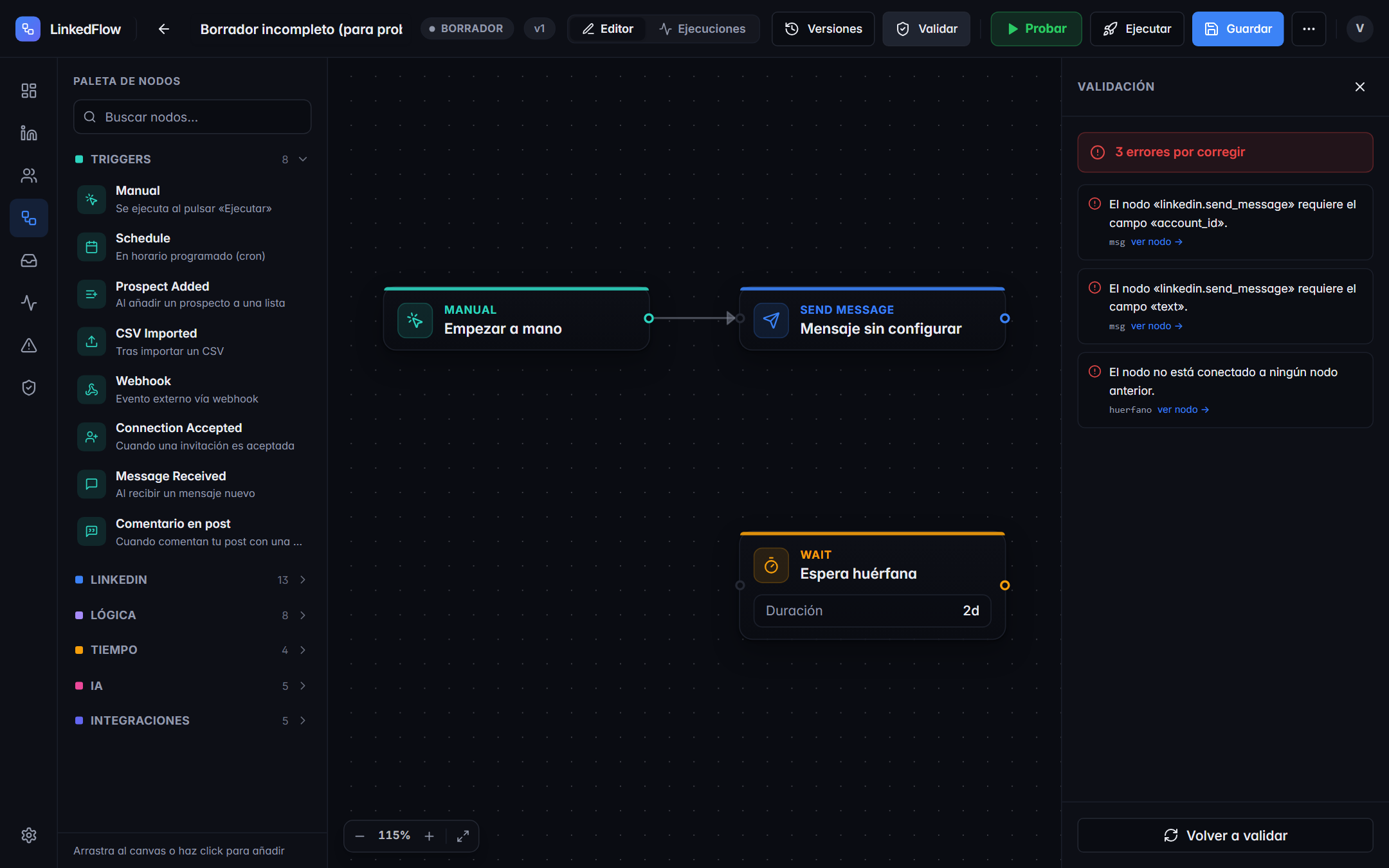The width and height of the screenshot is (1389, 868).
Task: Click the 115% zoom level
Action: 394,835
